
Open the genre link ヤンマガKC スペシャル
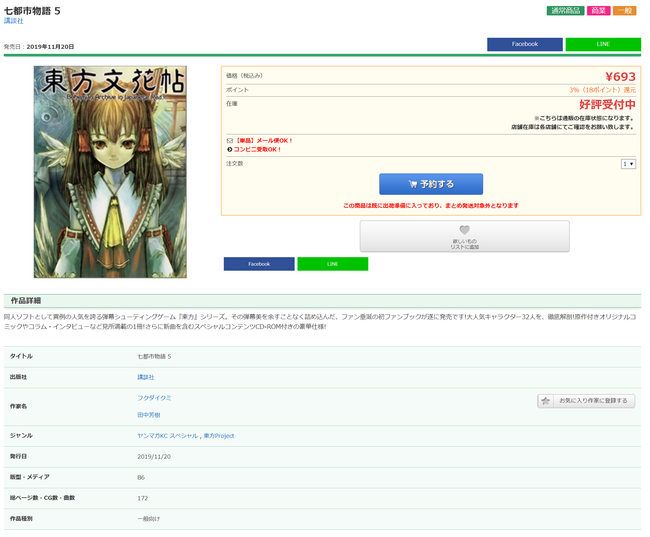(167, 436)
